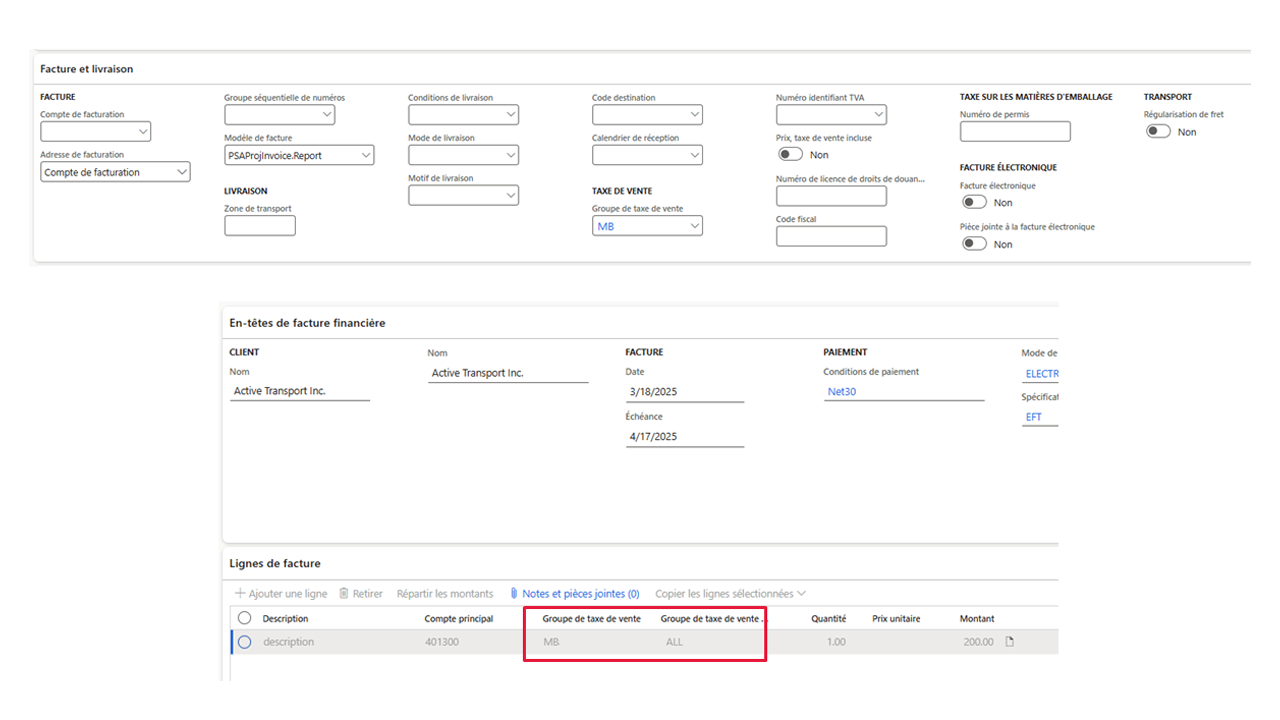Click Numéro de licence de droits de douane field
The height and width of the screenshot is (720, 1280).
pyautogui.click(x=831, y=196)
